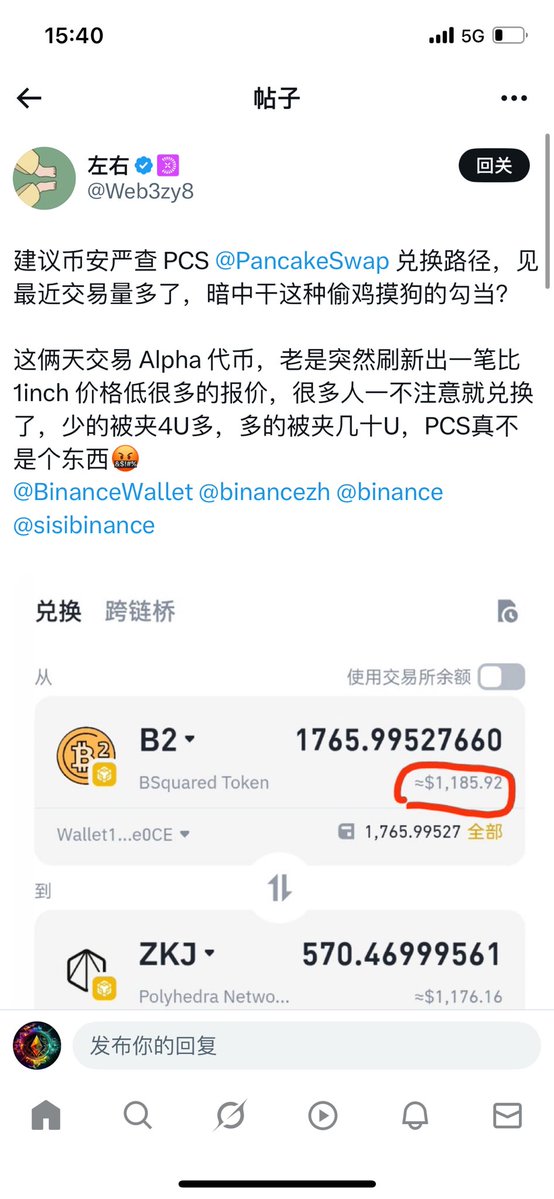
Task: Expand the Wallet1...e0CE selector
Action: [123, 834]
